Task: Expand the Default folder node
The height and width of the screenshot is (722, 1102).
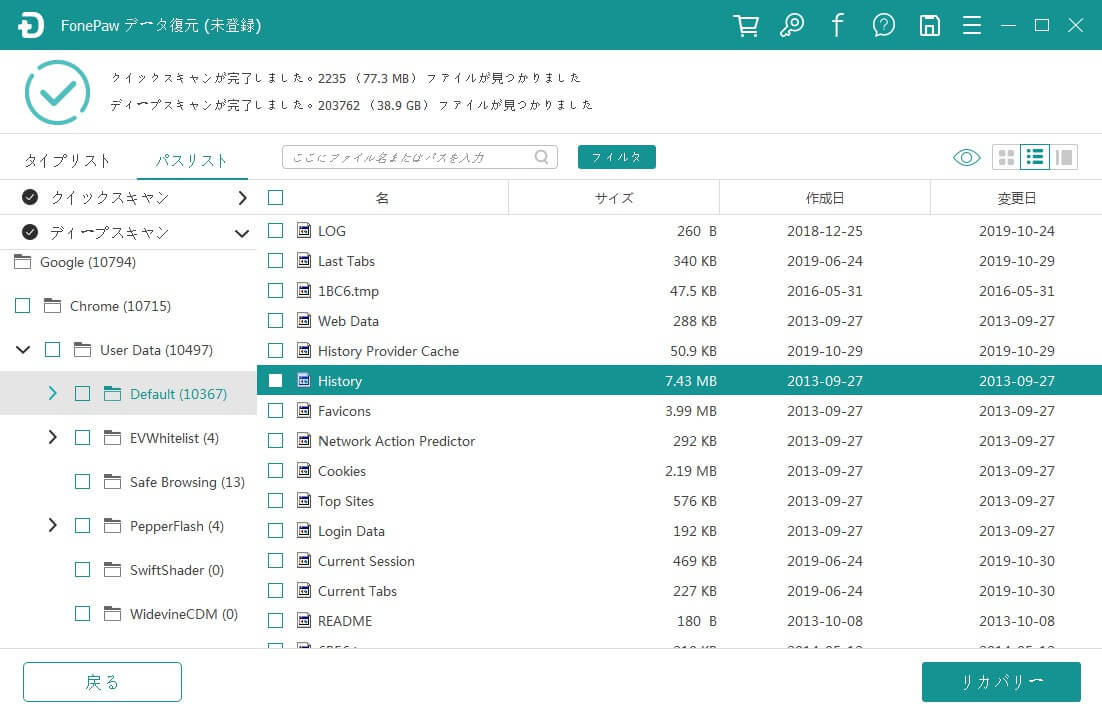Action: pos(53,393)
